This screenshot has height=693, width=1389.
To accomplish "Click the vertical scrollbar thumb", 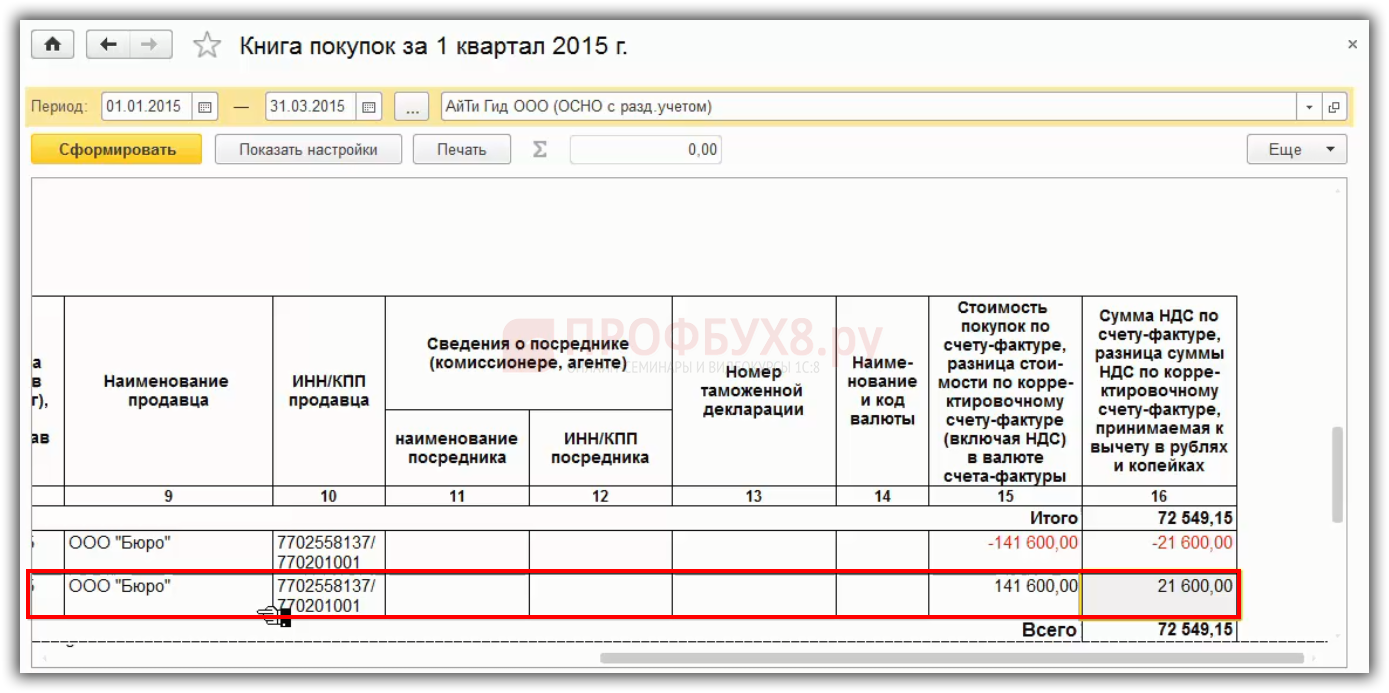I will [1337, 473].
